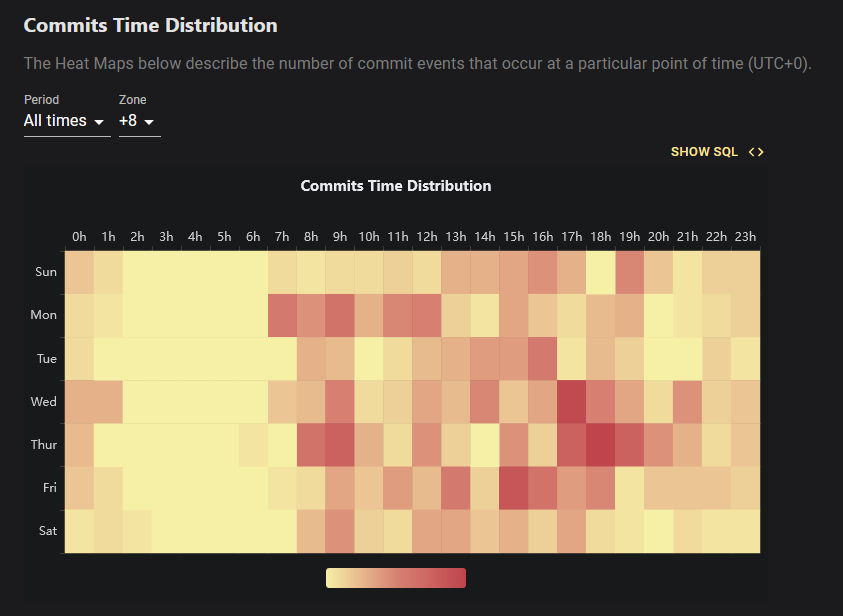Select the All times period field
The image size is (843, 616).
coord(67,121)
